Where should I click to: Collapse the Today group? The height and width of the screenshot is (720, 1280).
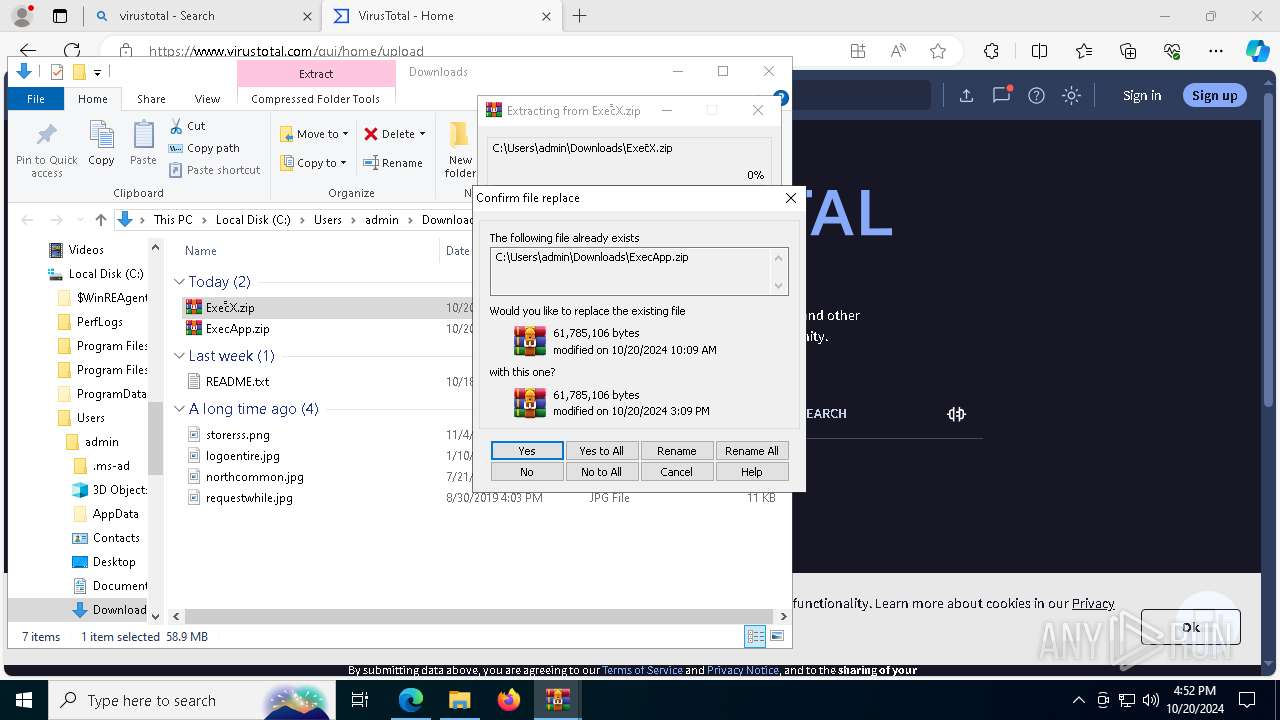click(180, 282)
